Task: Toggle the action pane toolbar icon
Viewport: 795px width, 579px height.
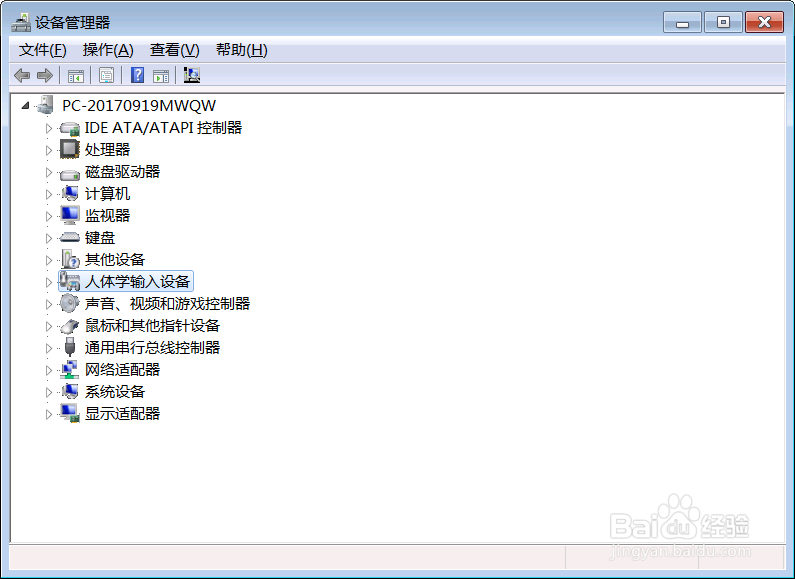Action: click(161, 76)
